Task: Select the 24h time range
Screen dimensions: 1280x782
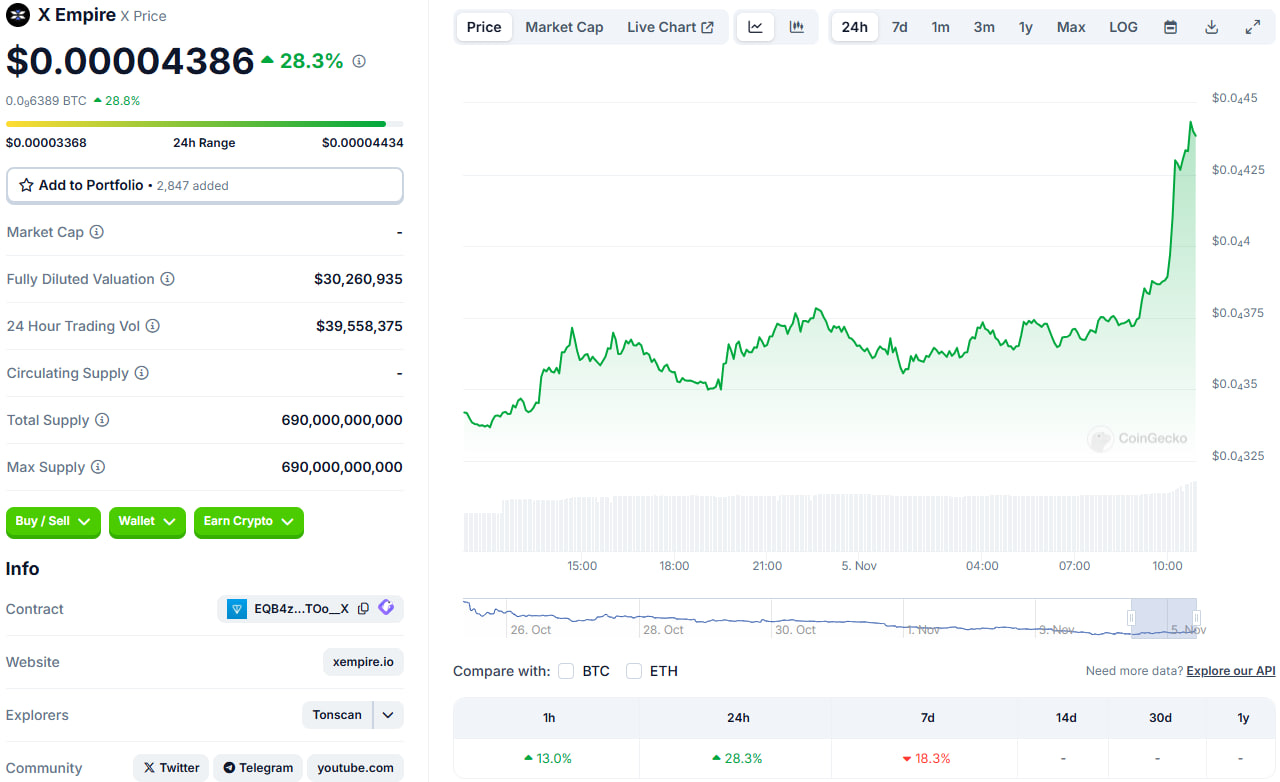Action: pos(855,27)
